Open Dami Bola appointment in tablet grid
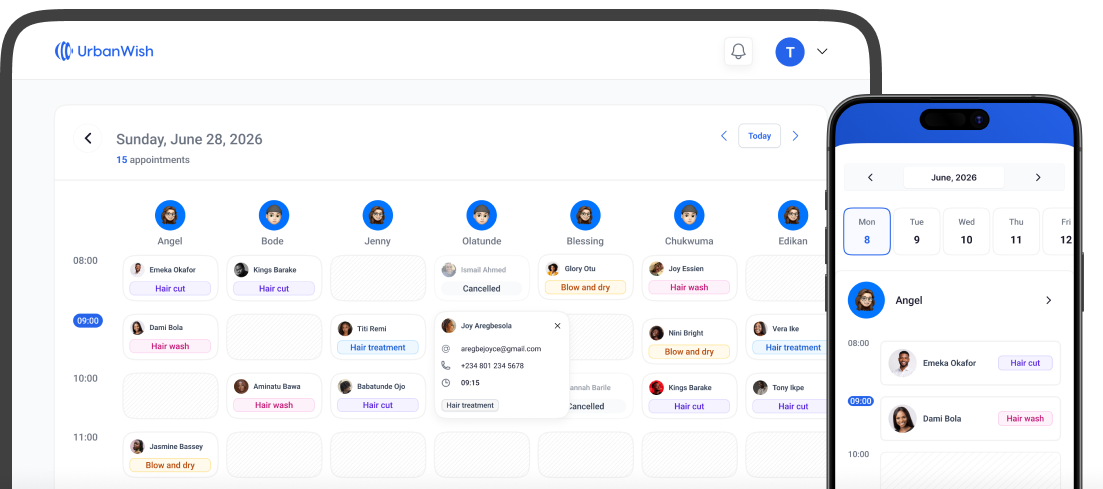1103x489 pixels. tap(170, 337)
